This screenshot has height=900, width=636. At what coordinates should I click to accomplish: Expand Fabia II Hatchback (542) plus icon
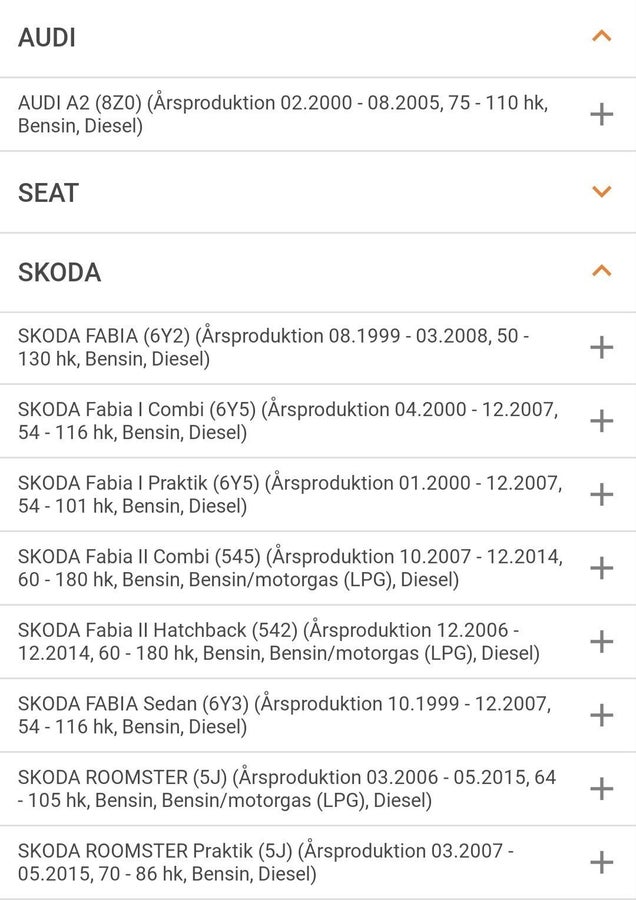(602, 642)
